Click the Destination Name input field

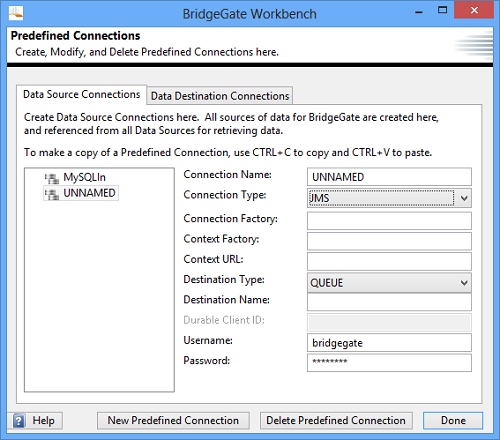389,302
